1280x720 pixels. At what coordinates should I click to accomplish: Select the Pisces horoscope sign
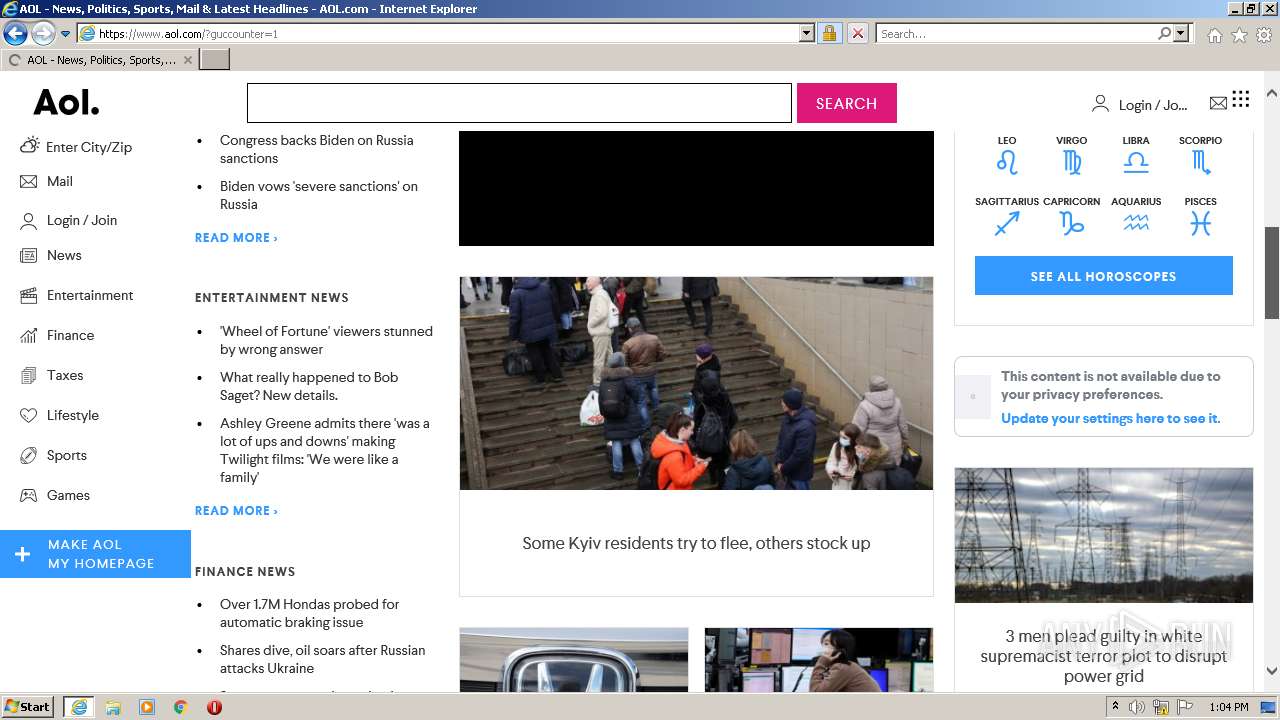coord(1200,216)
